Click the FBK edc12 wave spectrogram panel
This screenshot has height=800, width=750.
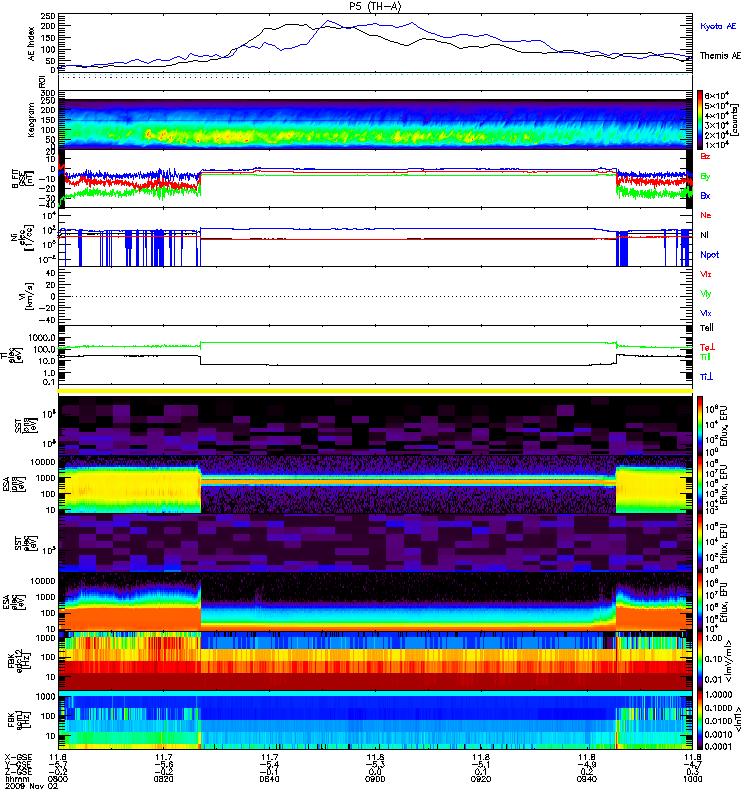375,660
